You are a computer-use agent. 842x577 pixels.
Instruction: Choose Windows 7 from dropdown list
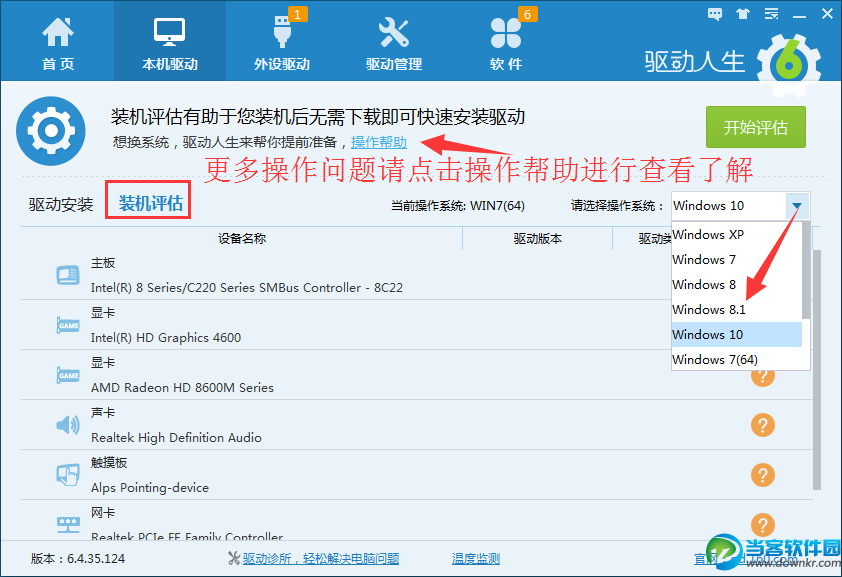click(736, 260)
